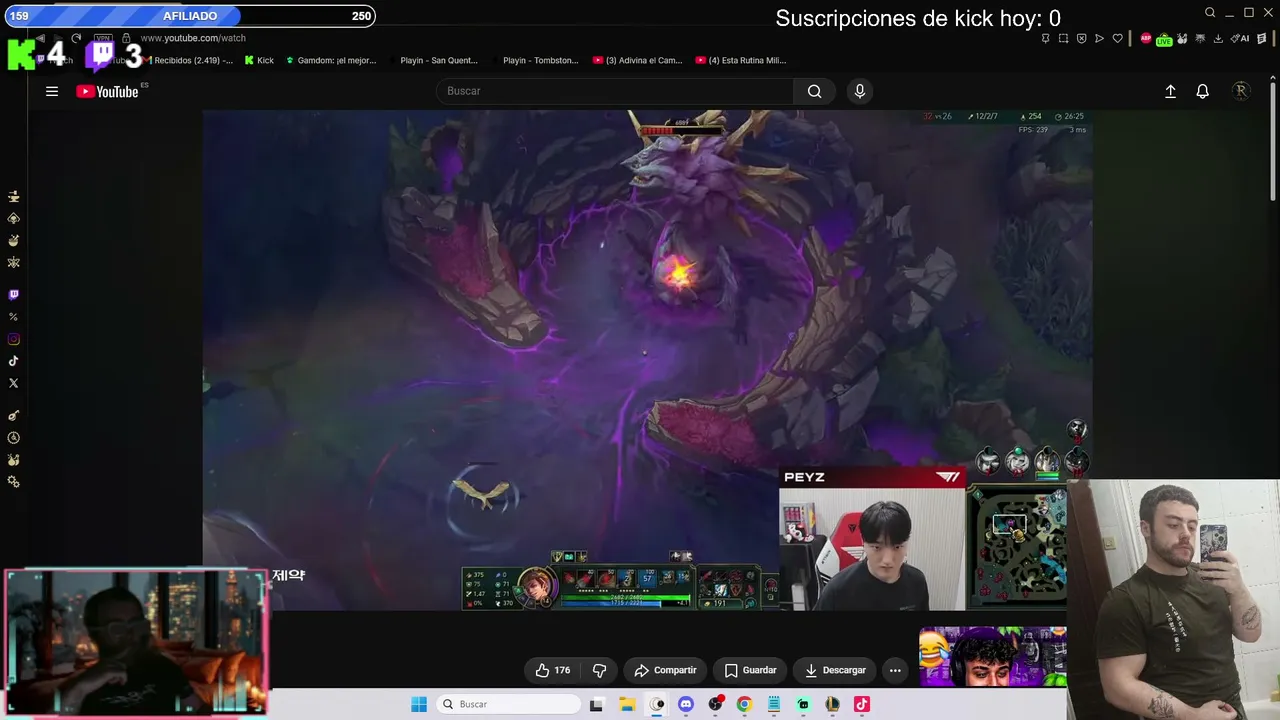Open the sidebar settings gear icon
1280x720 pixels.
tap(14, 482)
